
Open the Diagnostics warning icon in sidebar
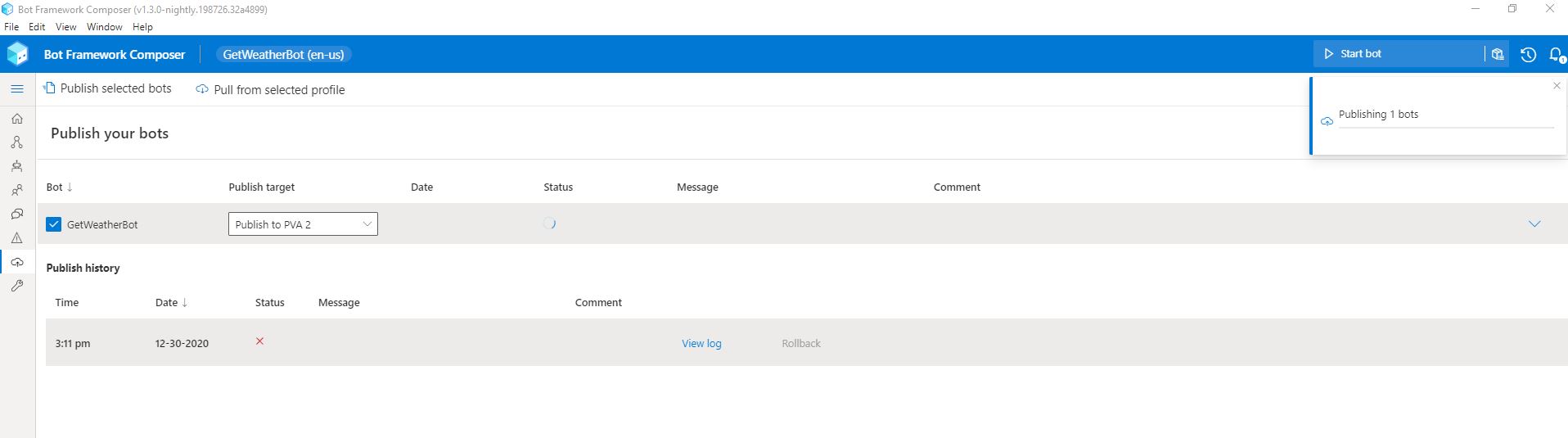tap(17, 238)
